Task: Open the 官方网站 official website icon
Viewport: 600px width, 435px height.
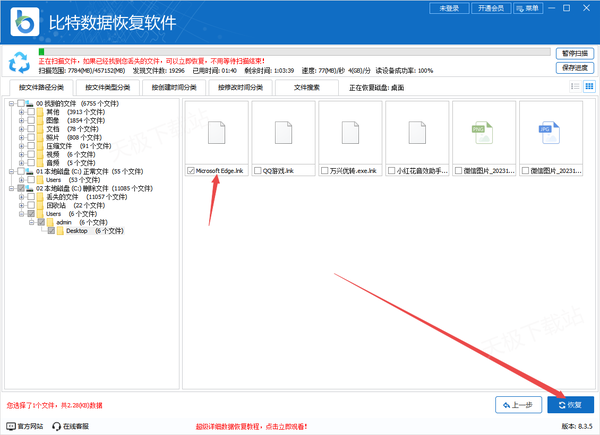Action: coord(10,427)
